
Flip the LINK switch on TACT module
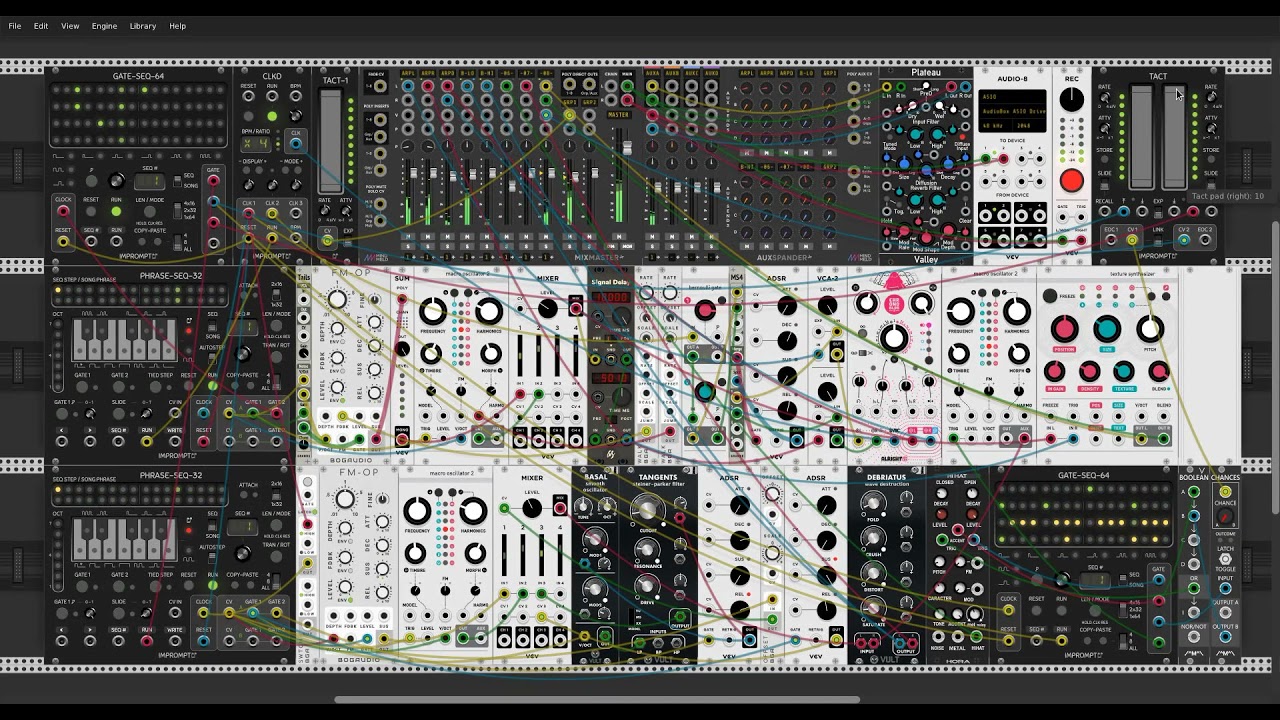pos(1158,240)
